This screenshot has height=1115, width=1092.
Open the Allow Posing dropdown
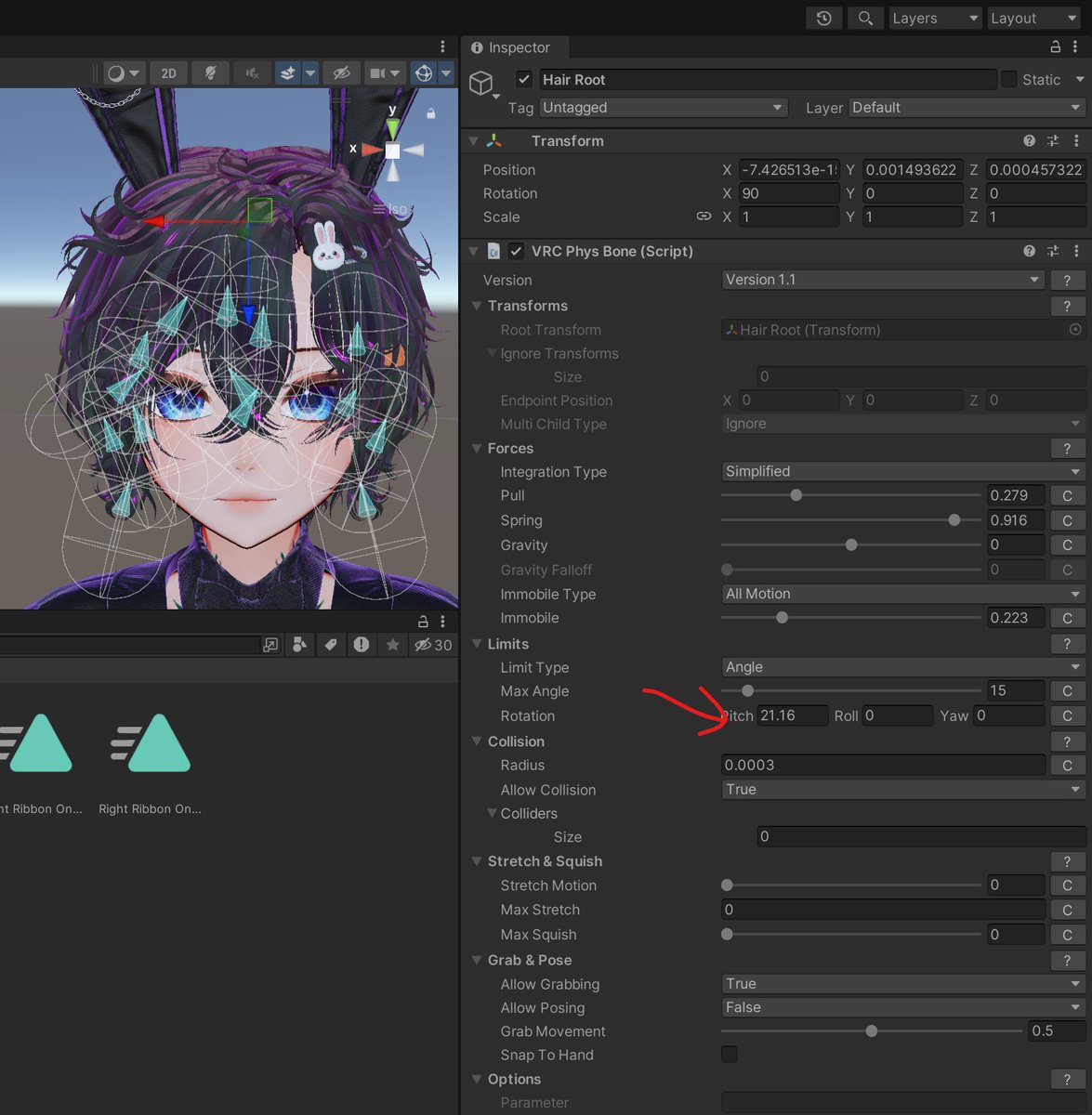[903, 1007]
